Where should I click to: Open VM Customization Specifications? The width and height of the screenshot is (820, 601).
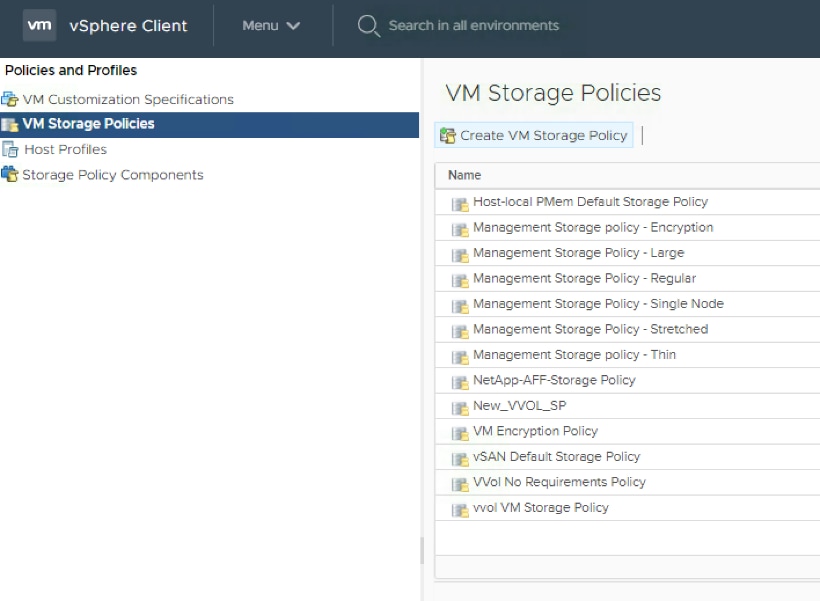tap(128, 99)
